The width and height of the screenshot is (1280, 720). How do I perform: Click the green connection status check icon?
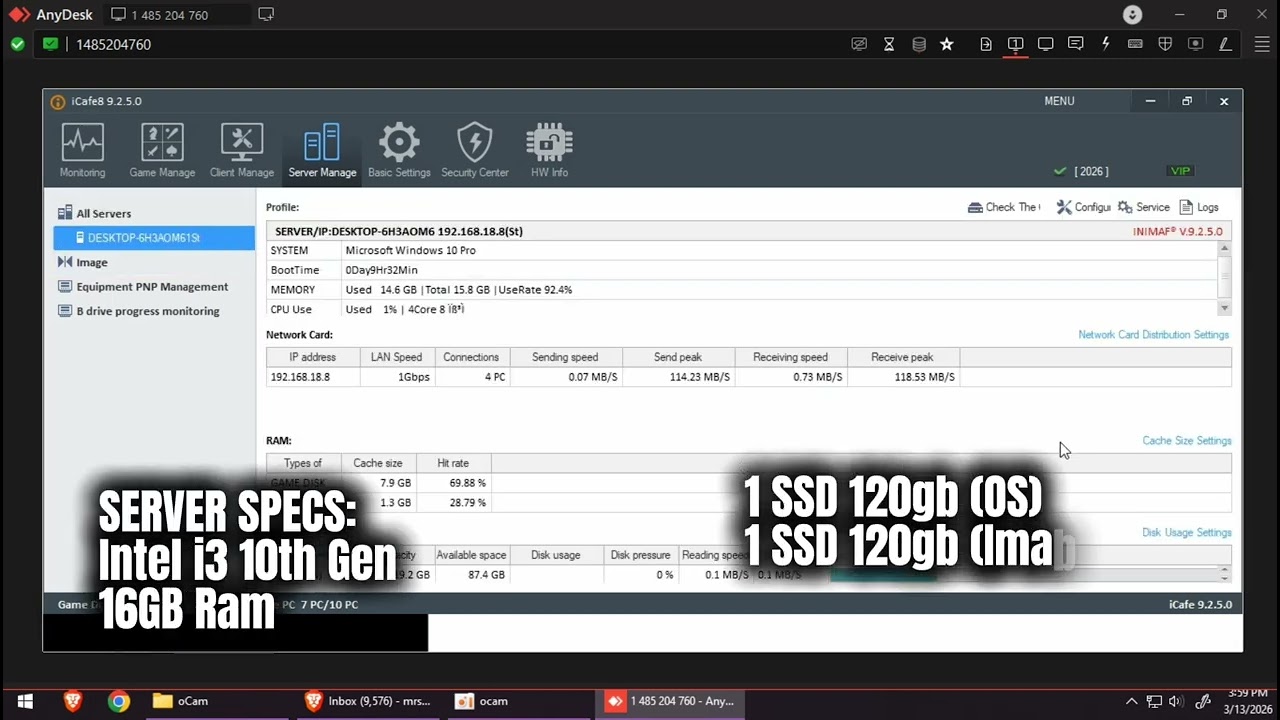click(17, 44)
